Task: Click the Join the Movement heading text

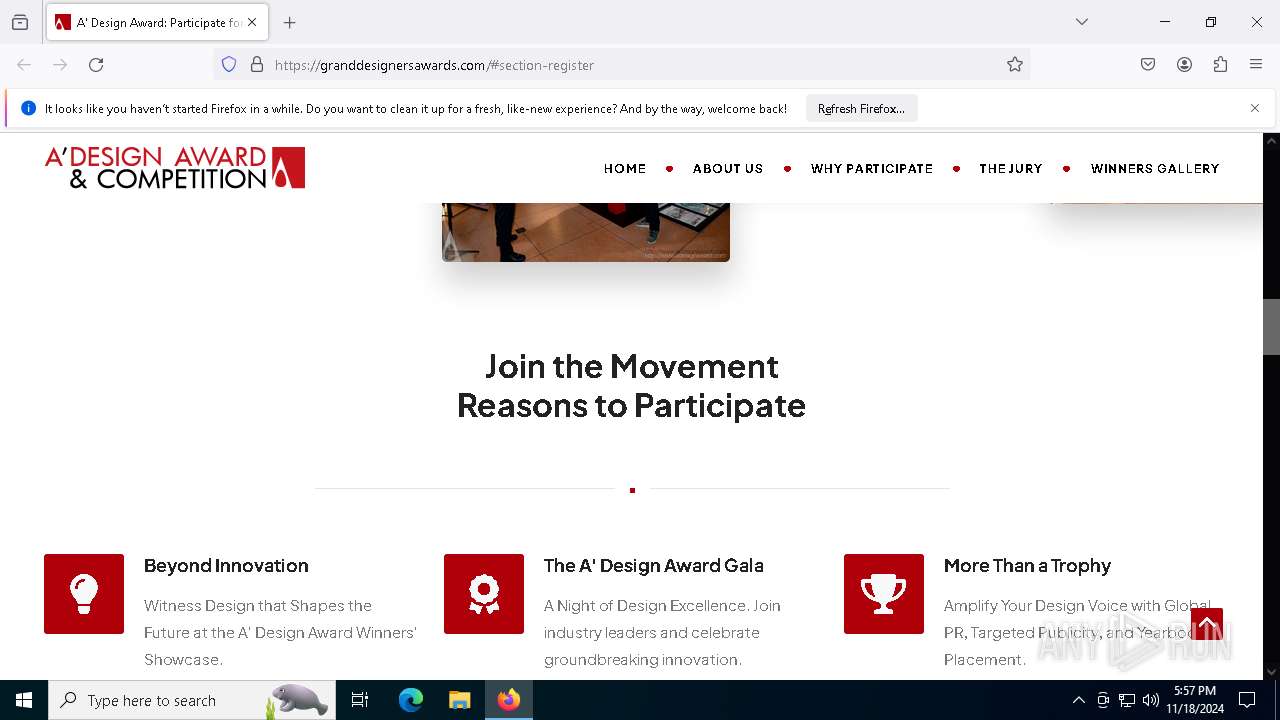Action: pos(631,366)
